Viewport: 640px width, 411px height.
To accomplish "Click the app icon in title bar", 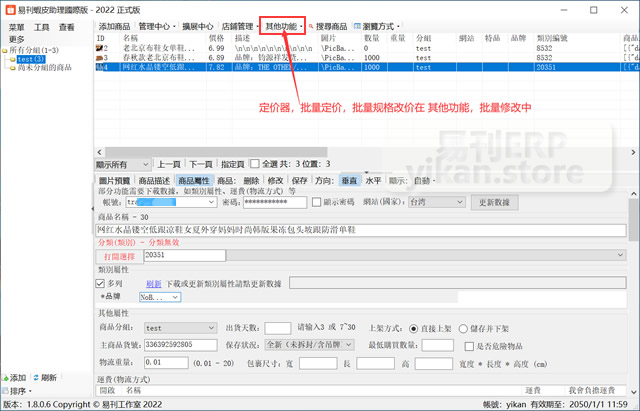I will click(9, 8).
